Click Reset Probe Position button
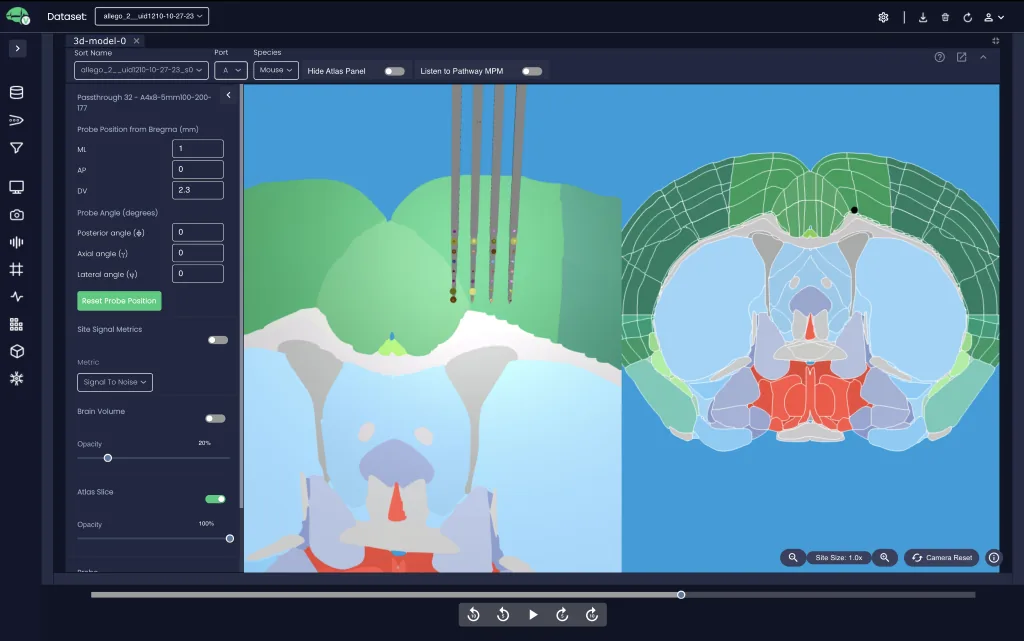 tap(119, 301)
